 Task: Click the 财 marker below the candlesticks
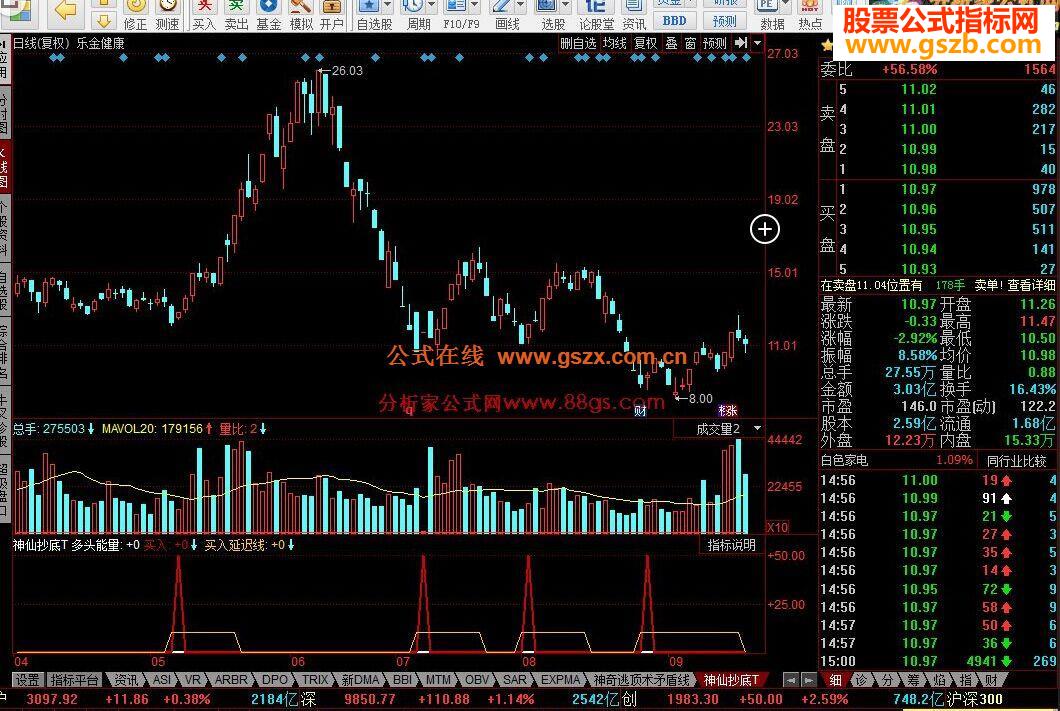[640, 410]
